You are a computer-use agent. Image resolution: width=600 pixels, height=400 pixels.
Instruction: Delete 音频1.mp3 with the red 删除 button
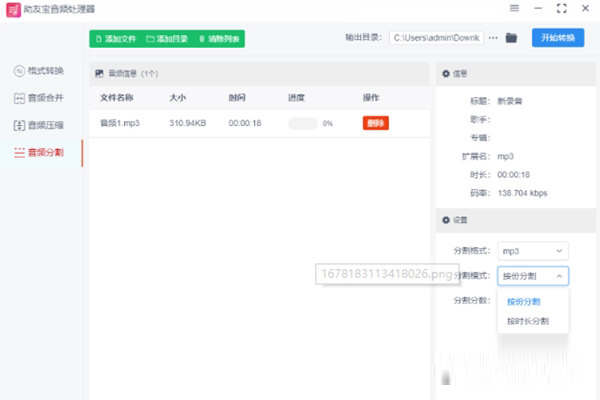click(376, 123)
